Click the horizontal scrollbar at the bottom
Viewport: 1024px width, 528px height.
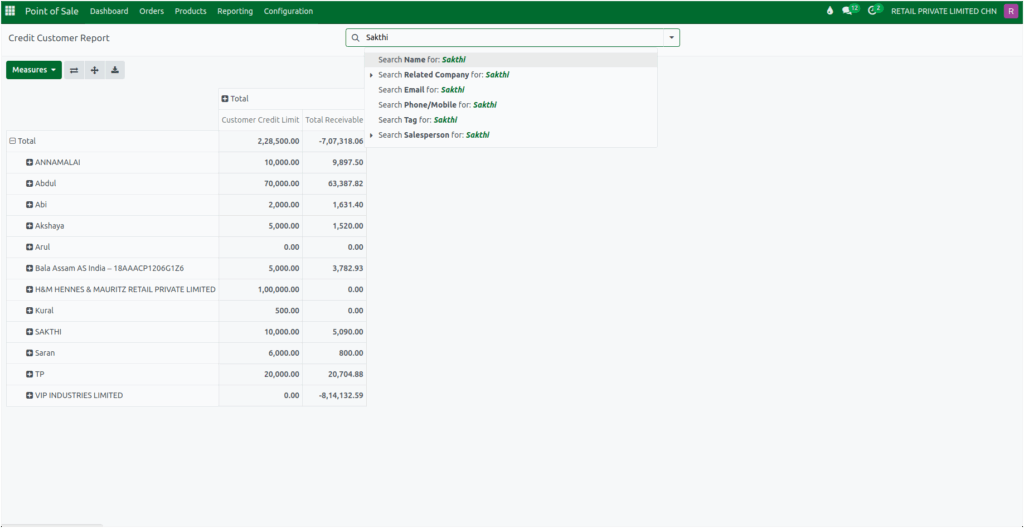point(52,525)
